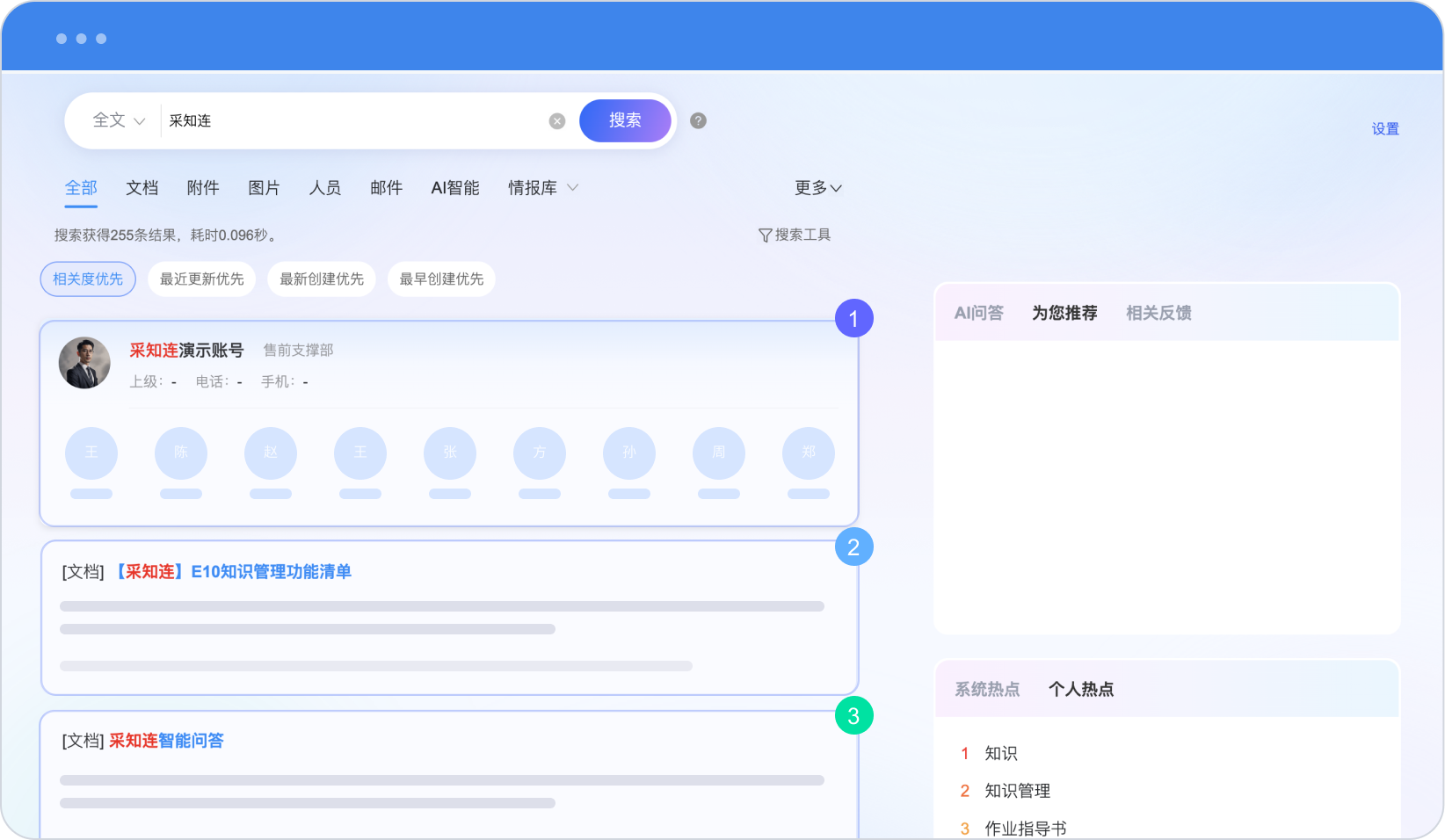This screenshot has height=840, width=1445.
Task: Switch to the AI问答 panel tab
Action: pos(978,313)
